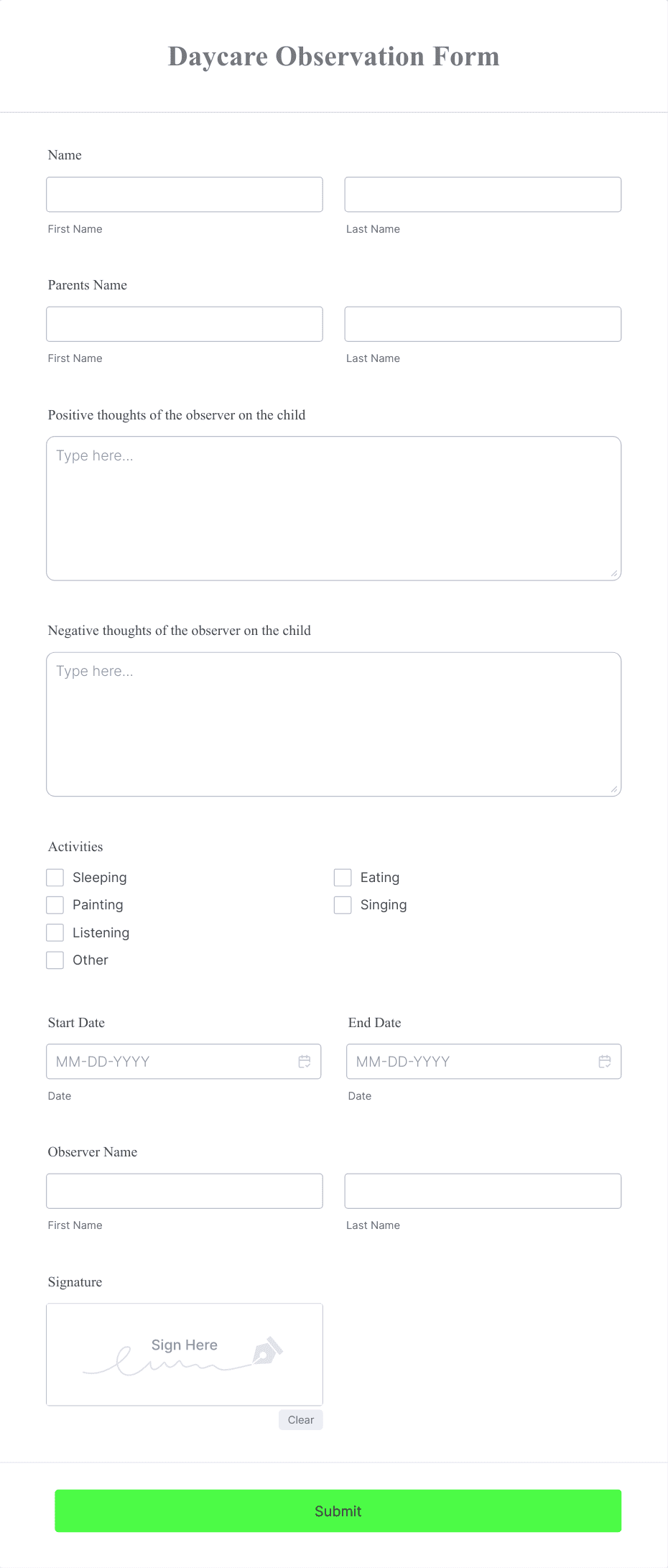Click the child's Last Name field
This screenshot has width=668, height=1568.
click(483, 194)
